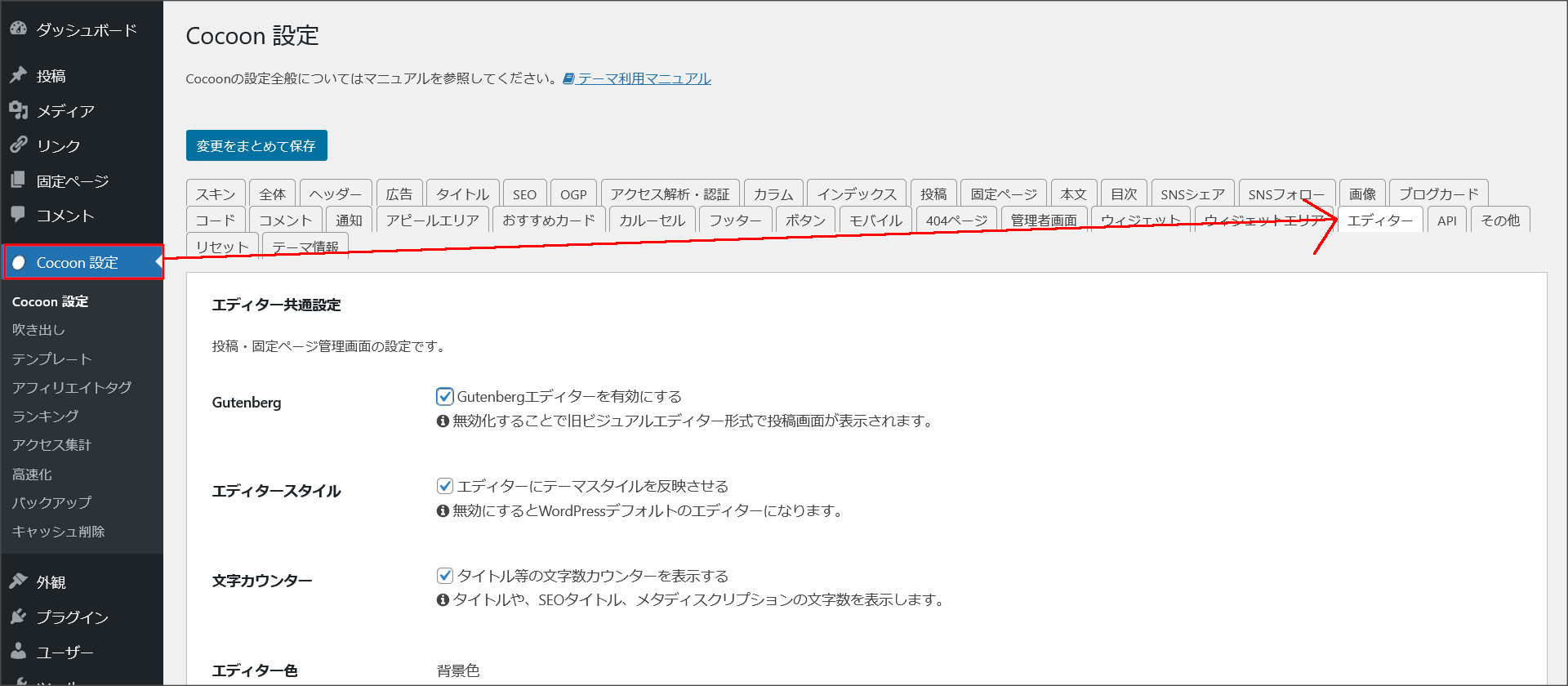
Task: Open the おすすめカード tab
Action: click(549, 220)
